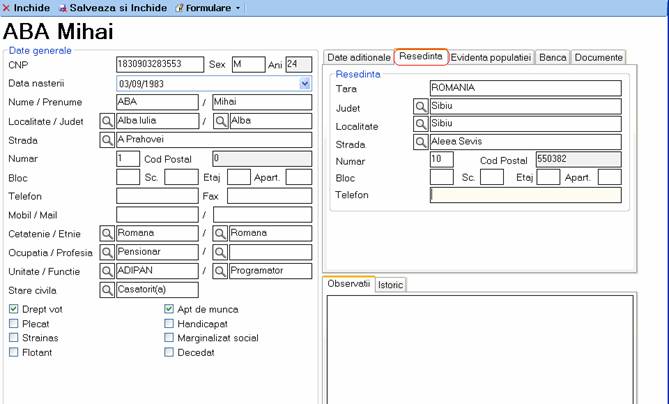Click search icon beside Strada A.Prahovei

[x=107, y=140]
